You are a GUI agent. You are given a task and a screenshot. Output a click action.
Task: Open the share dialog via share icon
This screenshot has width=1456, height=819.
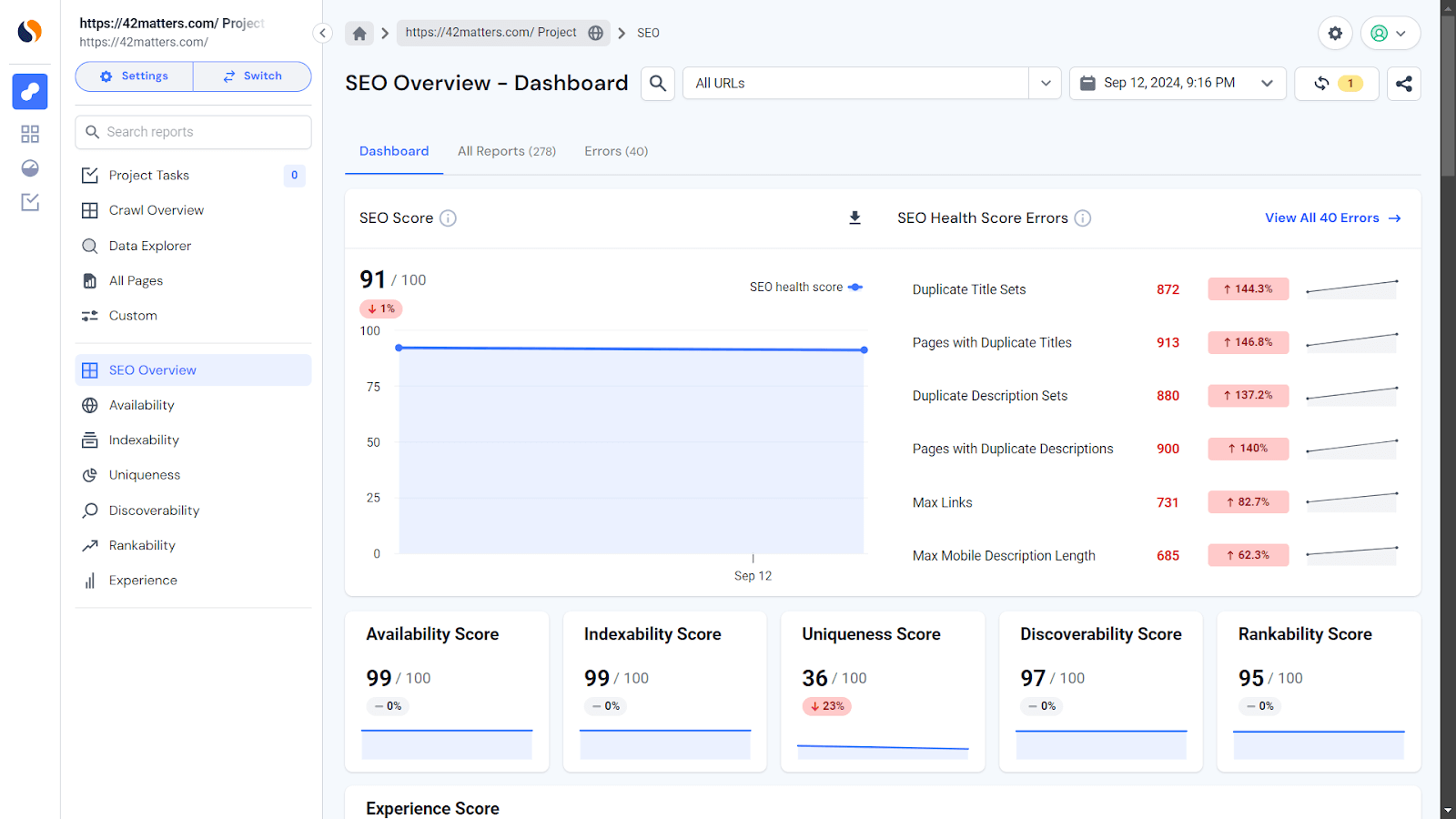1403,83
